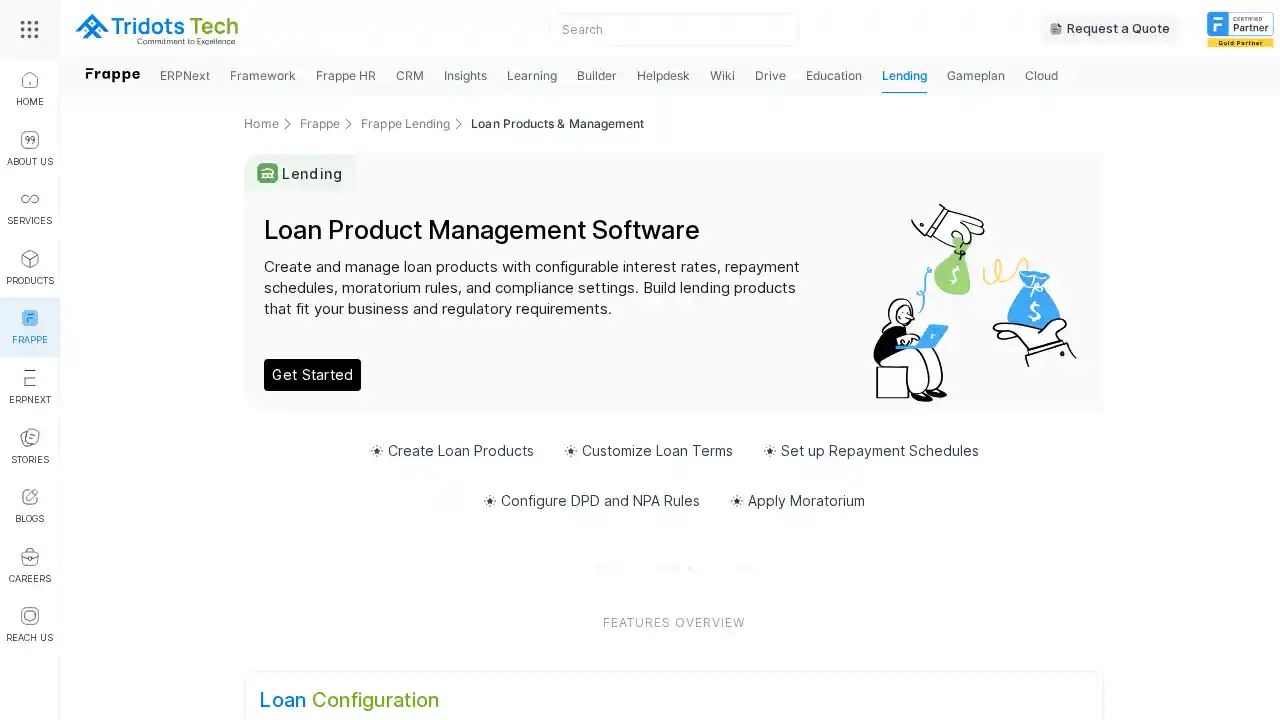
Task: Open the Insights nav tab
Action: pos(465,75)
